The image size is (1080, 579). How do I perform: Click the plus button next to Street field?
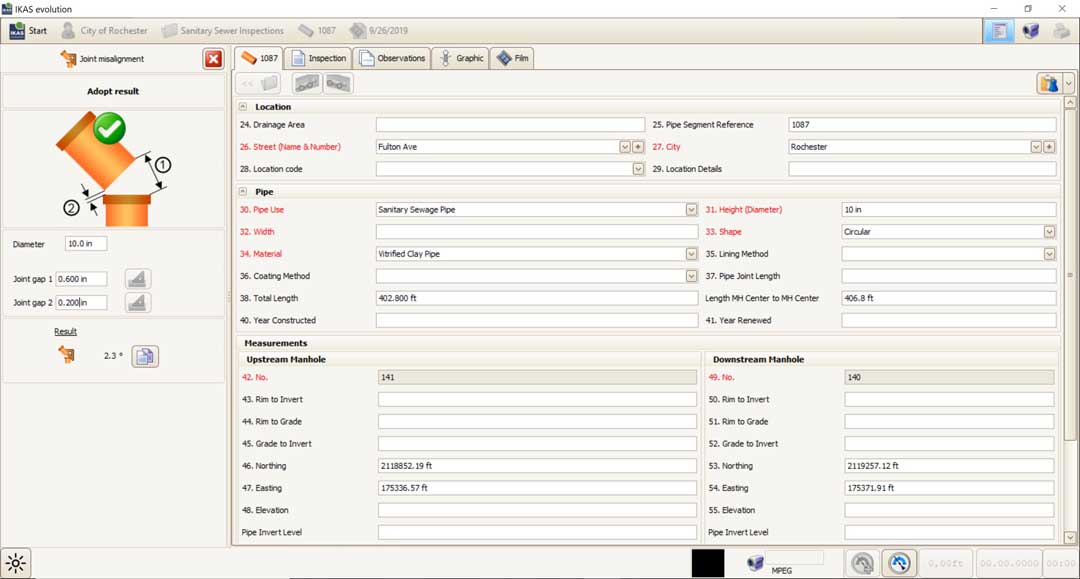click(638, 147)
